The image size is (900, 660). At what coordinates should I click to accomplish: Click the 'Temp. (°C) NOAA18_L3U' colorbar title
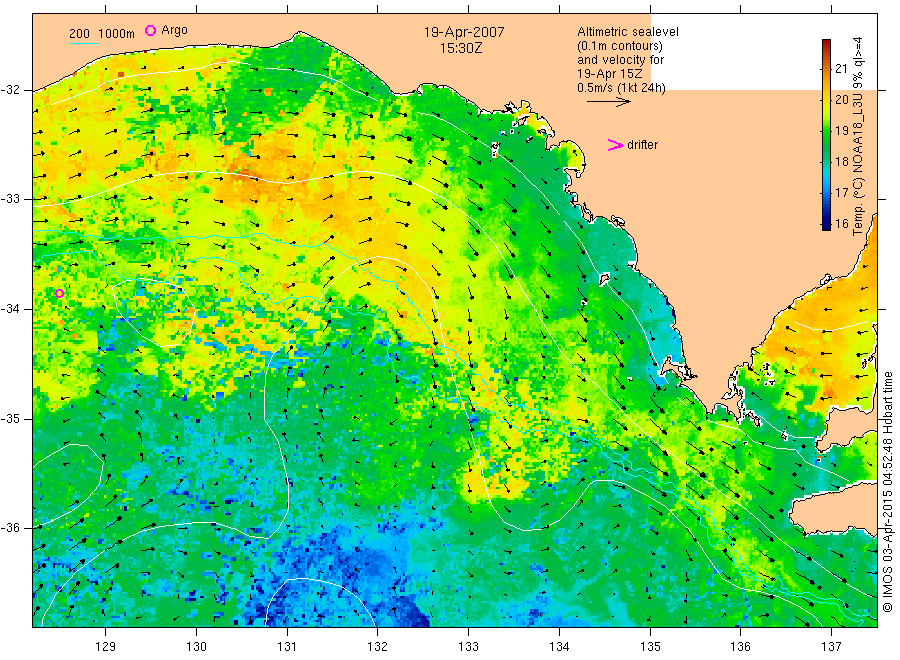858,166
